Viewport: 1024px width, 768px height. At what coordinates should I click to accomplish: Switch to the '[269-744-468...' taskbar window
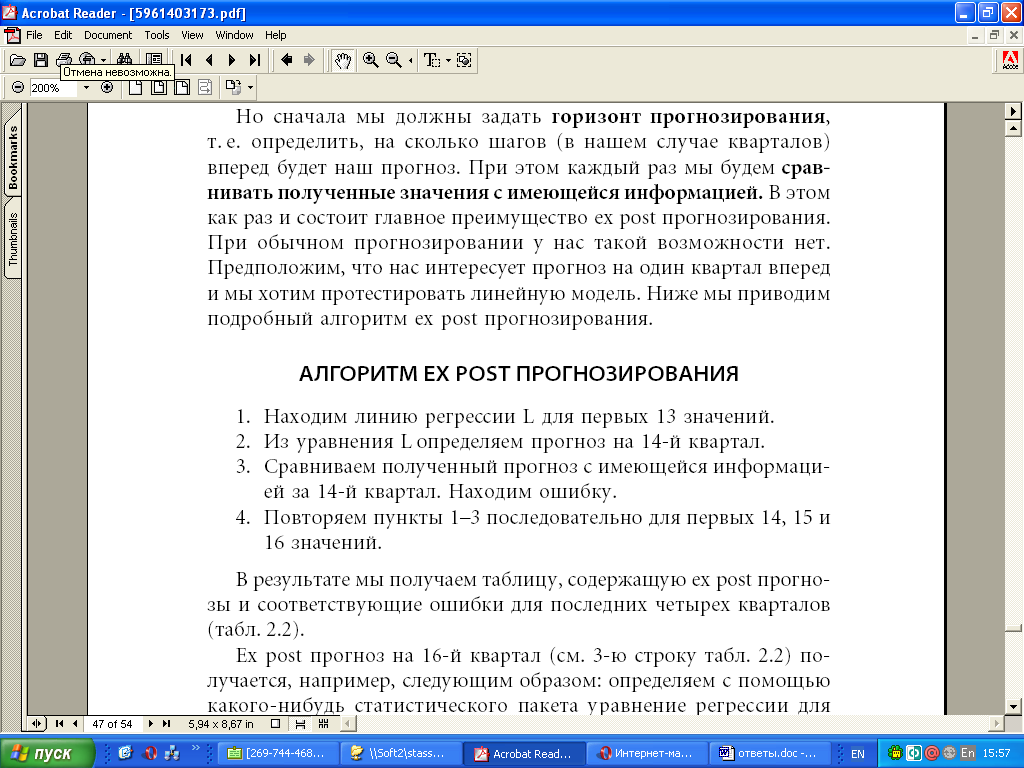click(279, 754)
